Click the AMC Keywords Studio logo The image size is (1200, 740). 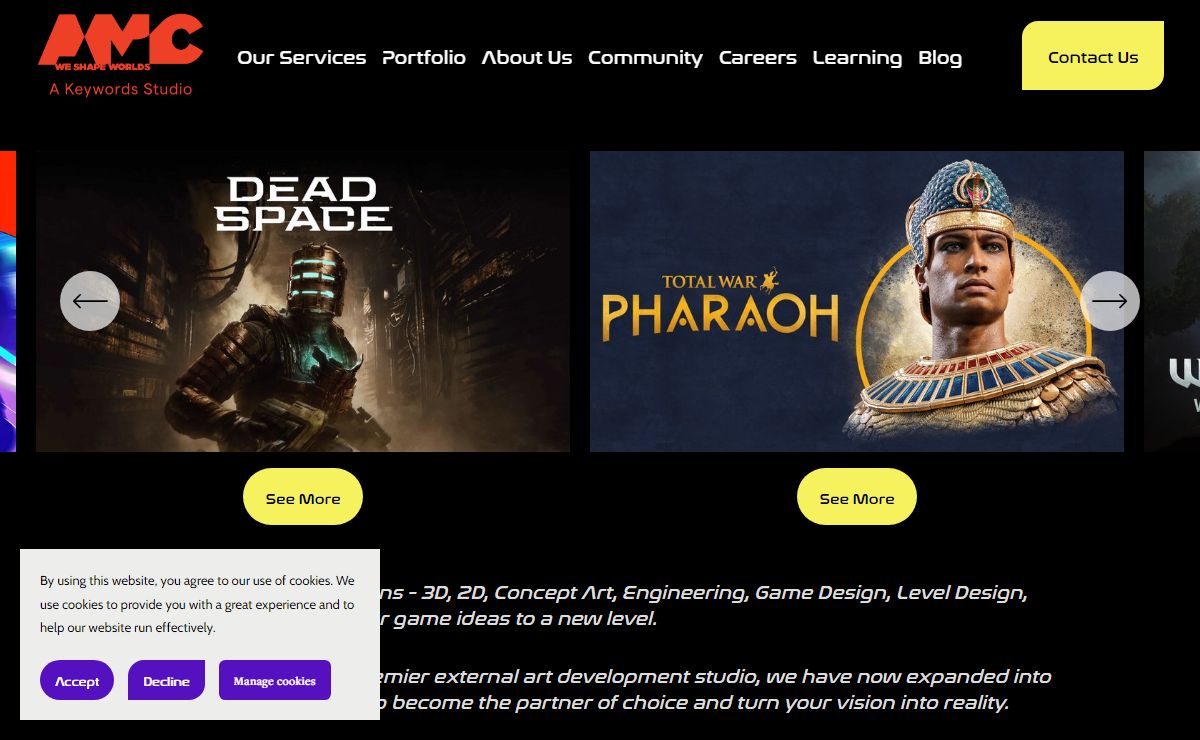[120, 55]
